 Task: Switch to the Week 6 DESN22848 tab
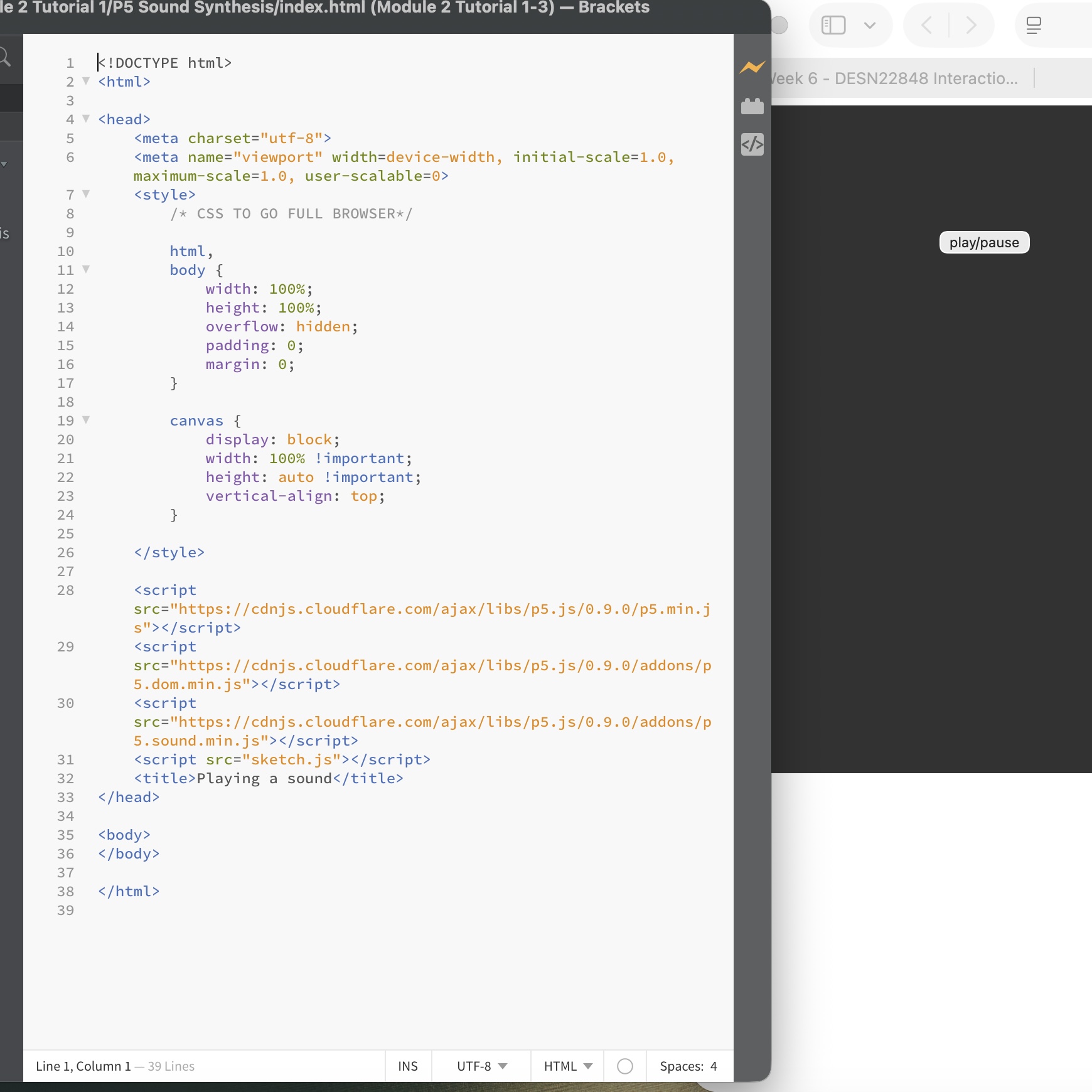click(897, 78)
